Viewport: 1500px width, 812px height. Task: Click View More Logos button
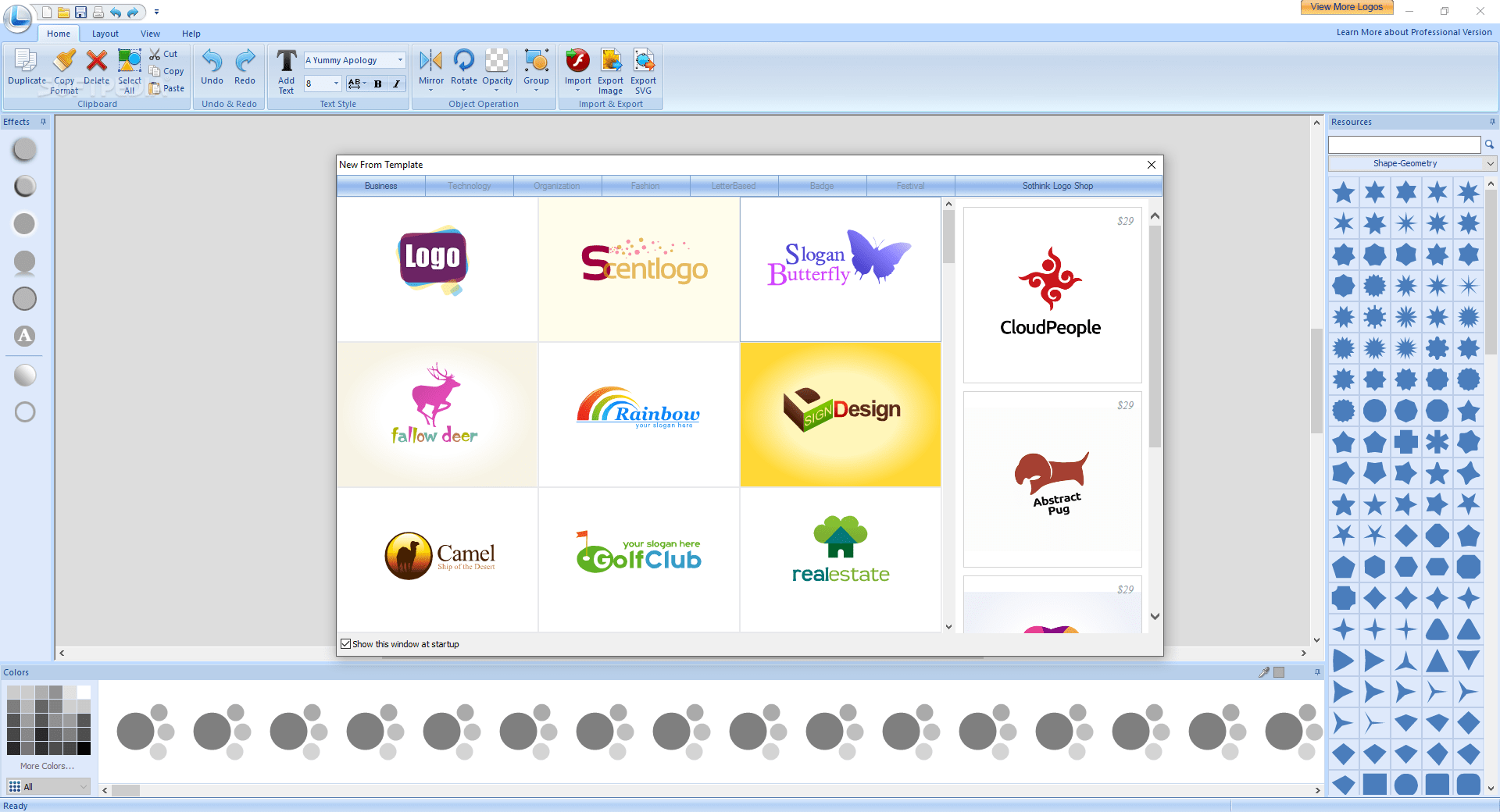coord(1346,6)
